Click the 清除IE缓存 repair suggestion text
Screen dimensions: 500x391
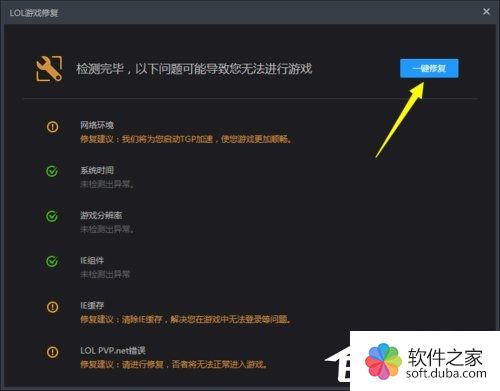(186, 319)
